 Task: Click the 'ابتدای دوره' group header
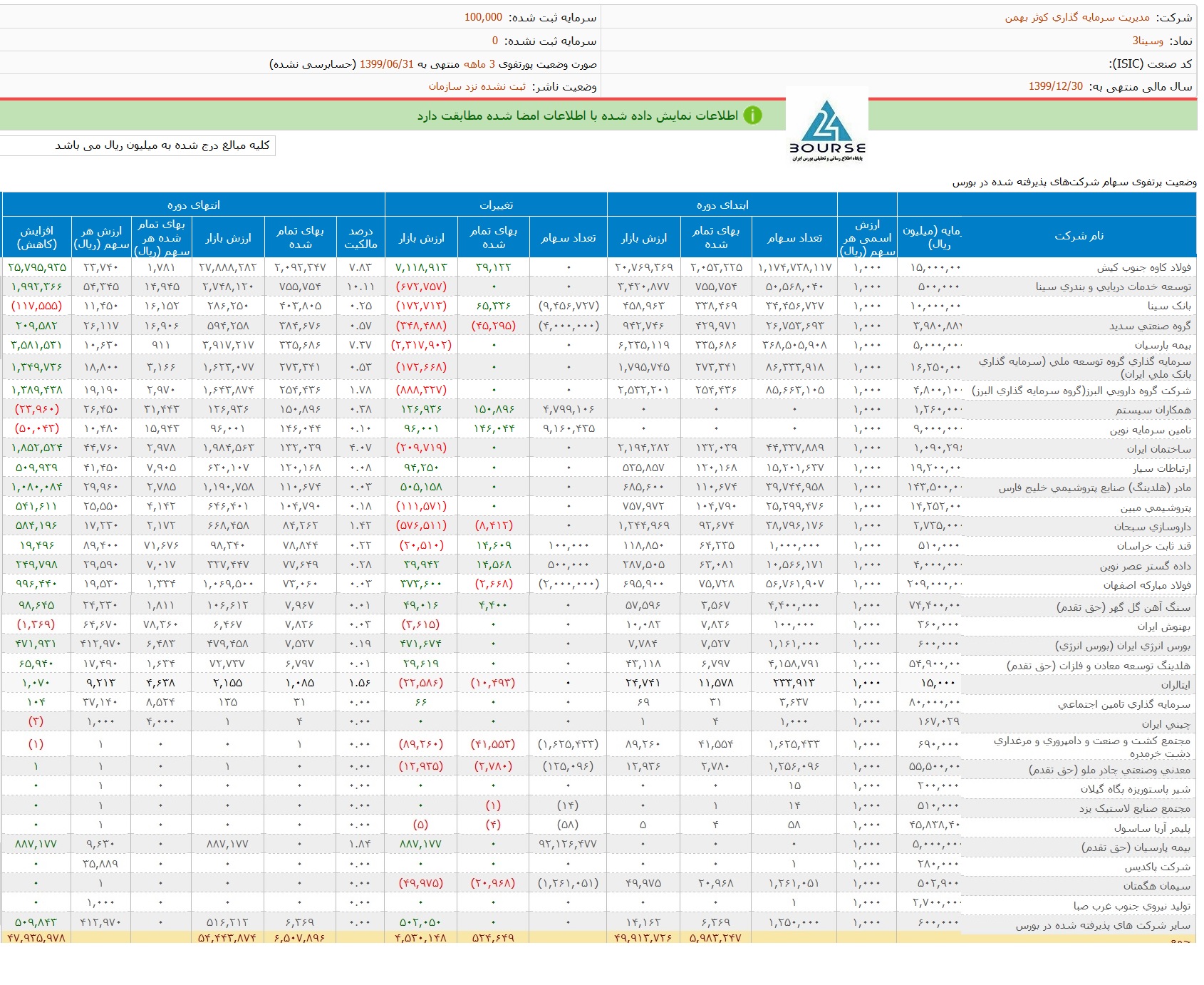click(722, 205)
